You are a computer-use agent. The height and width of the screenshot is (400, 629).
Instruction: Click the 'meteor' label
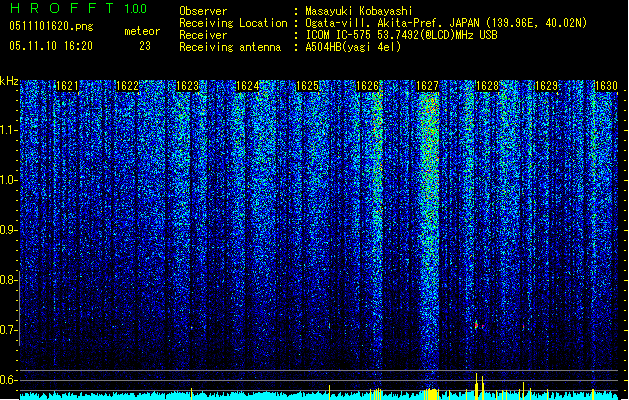[142, 31]
